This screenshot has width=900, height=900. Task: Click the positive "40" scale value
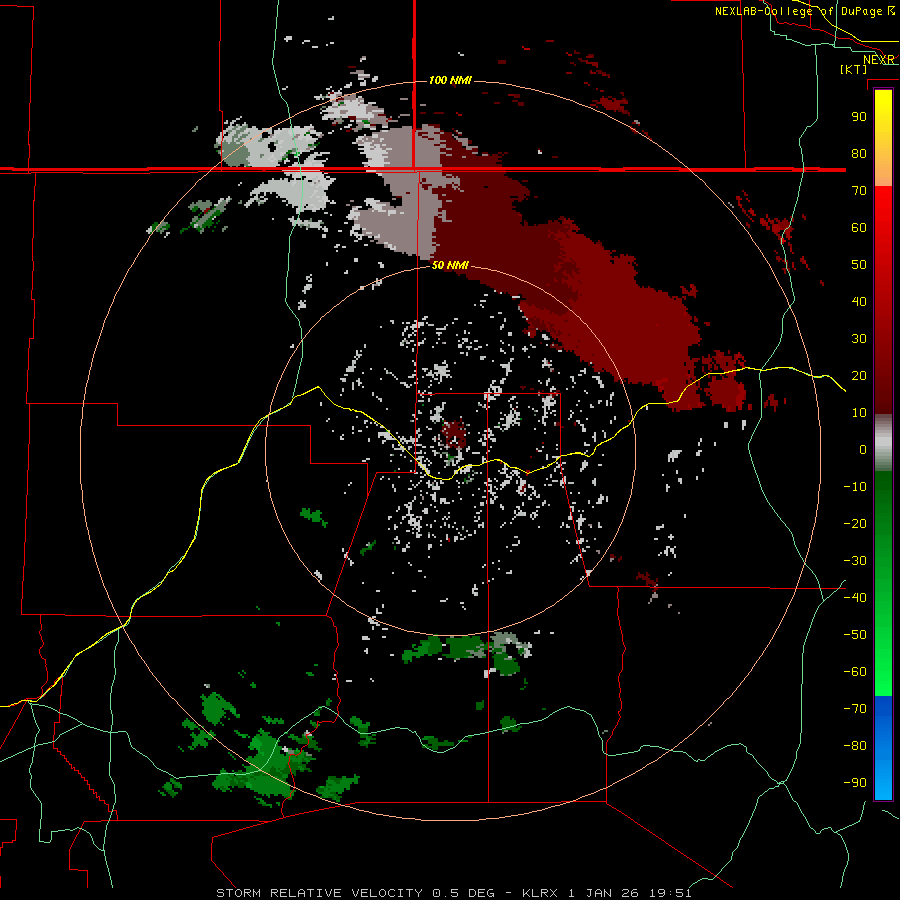coord(859,301)
